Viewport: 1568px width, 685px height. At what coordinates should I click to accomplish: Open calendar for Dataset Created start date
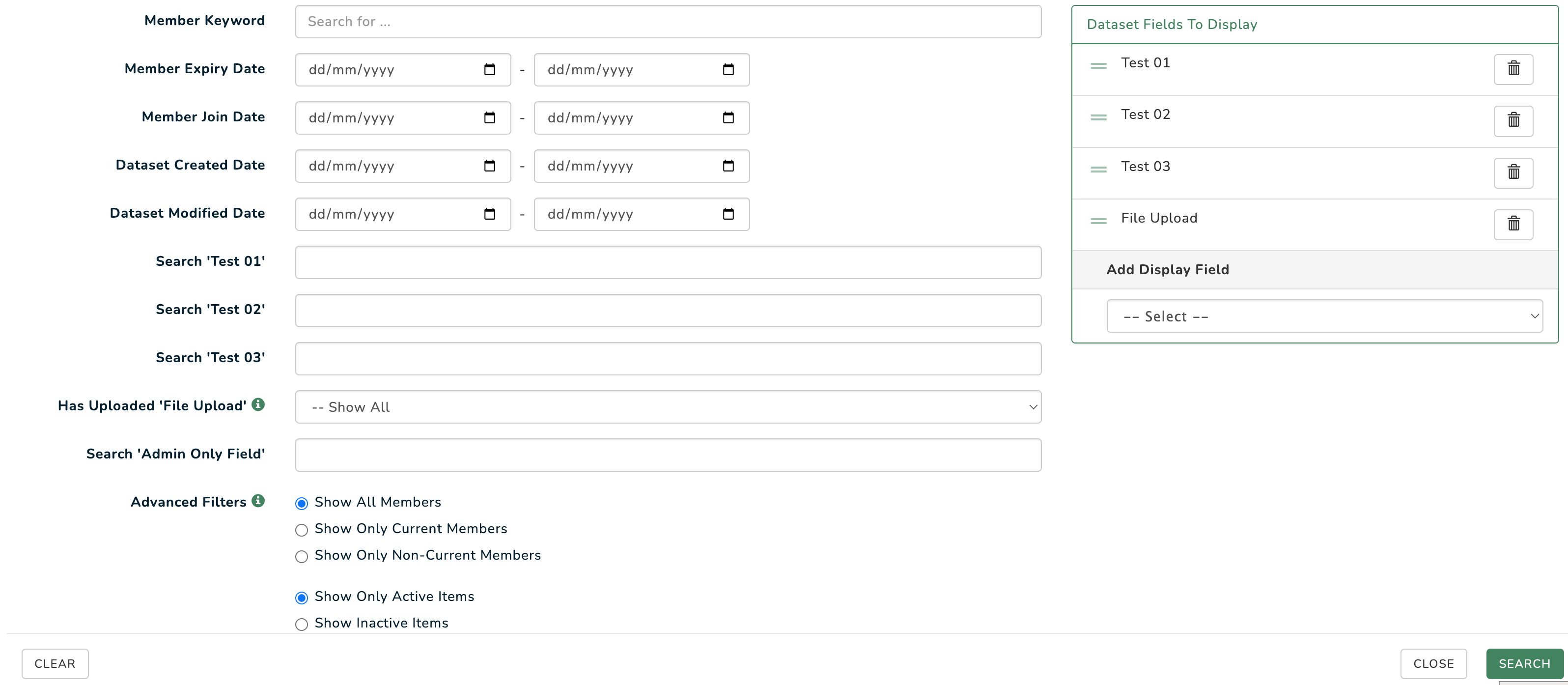489,166
